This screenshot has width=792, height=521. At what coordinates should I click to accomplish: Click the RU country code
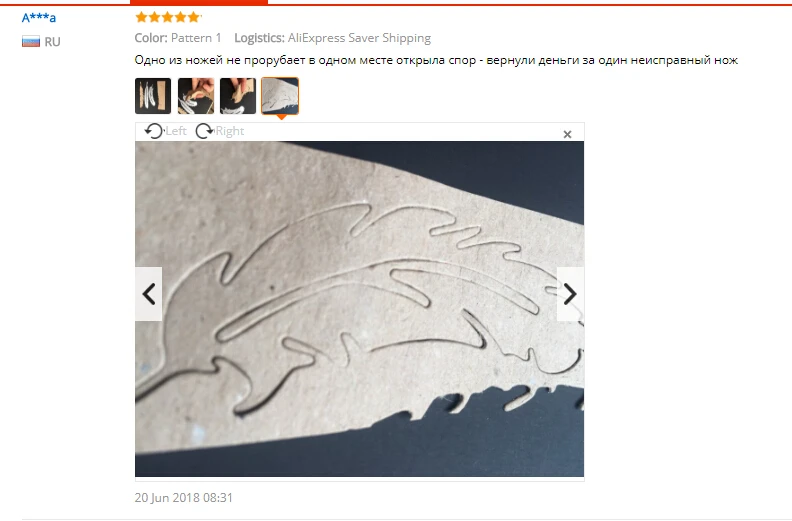(x=53, y=42)
